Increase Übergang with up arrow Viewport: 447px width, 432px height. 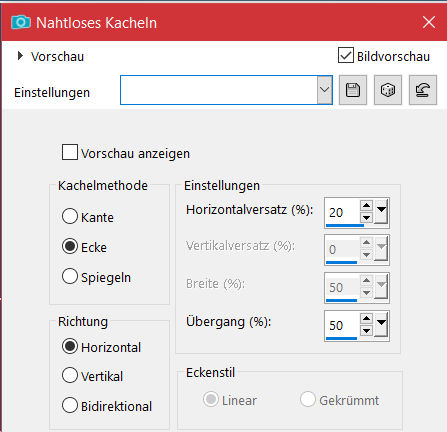[x=366, y=318]
